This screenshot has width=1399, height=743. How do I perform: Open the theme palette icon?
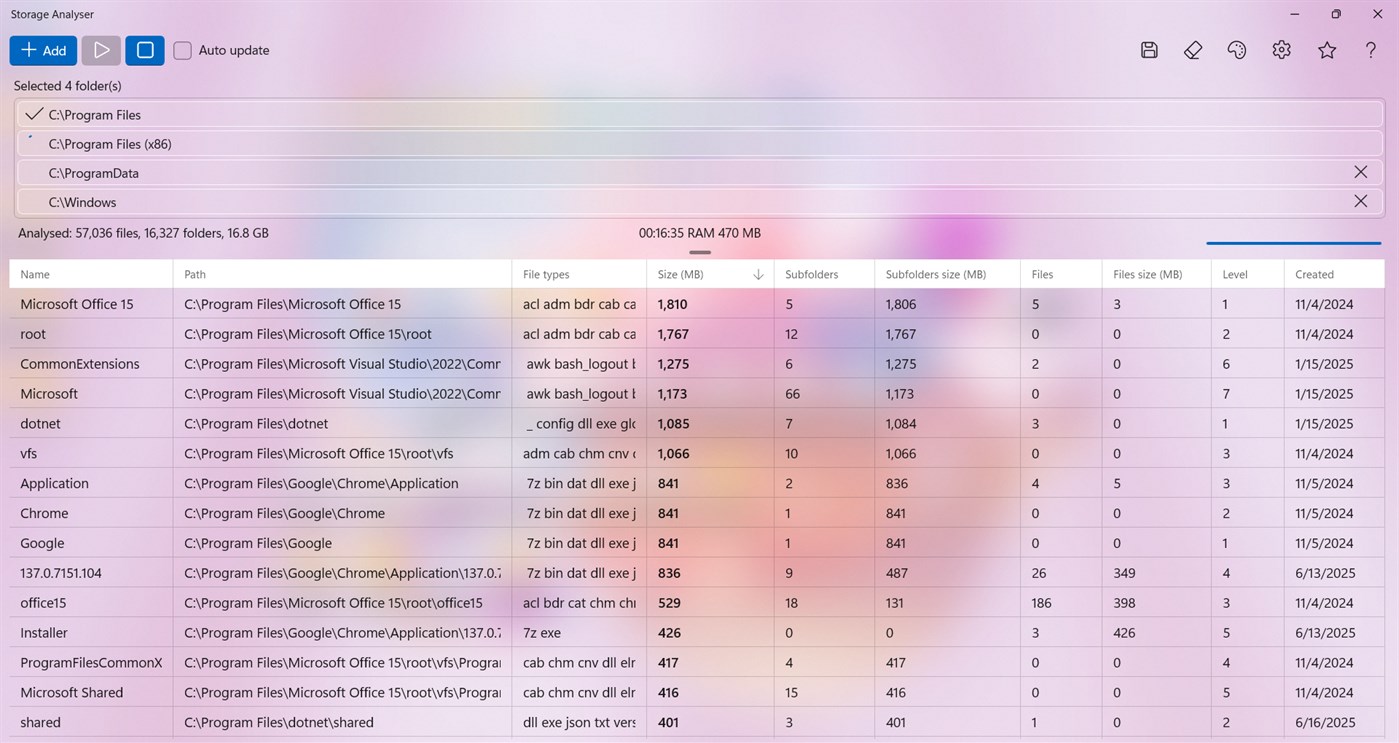pyautogui.click(x=1236, y=49)
